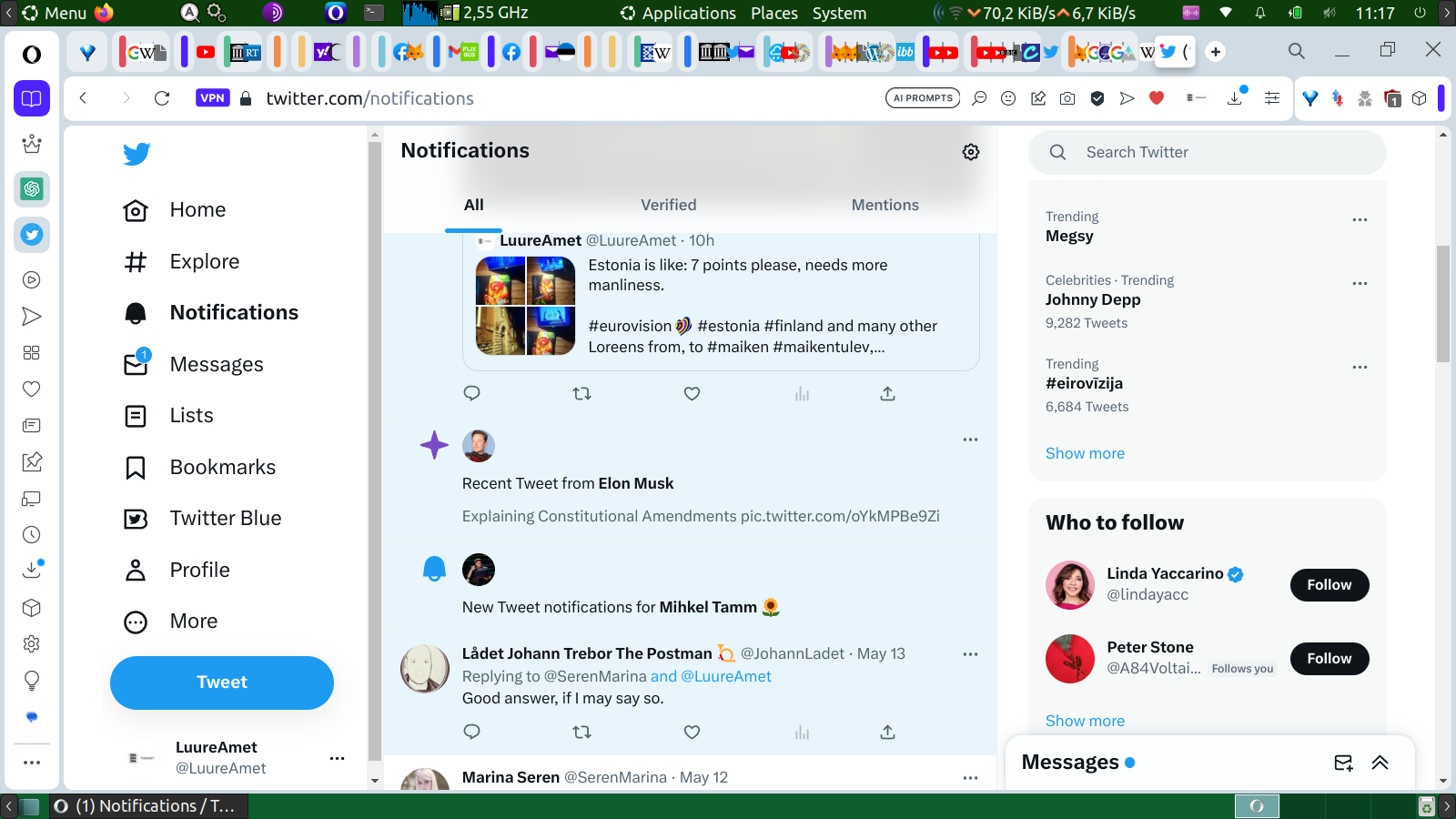1456x819 pixels.
Task: Switch to the Mentions tab
Action: pos(885,205)
